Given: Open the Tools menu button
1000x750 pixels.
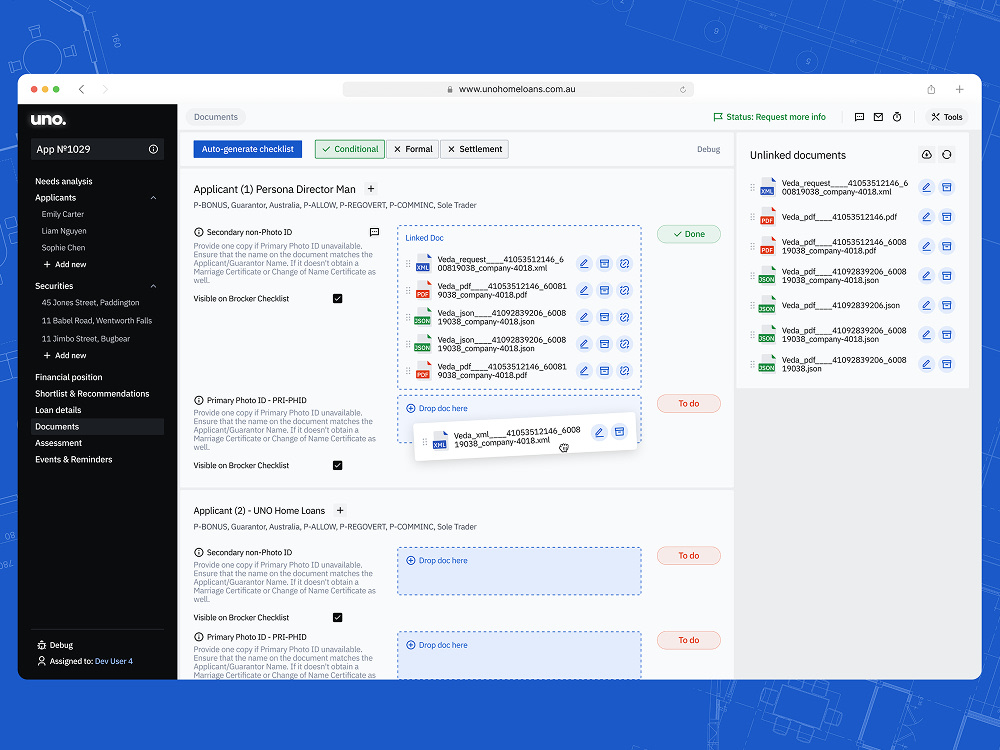Looking at the screenshot, I should point(946,117).
